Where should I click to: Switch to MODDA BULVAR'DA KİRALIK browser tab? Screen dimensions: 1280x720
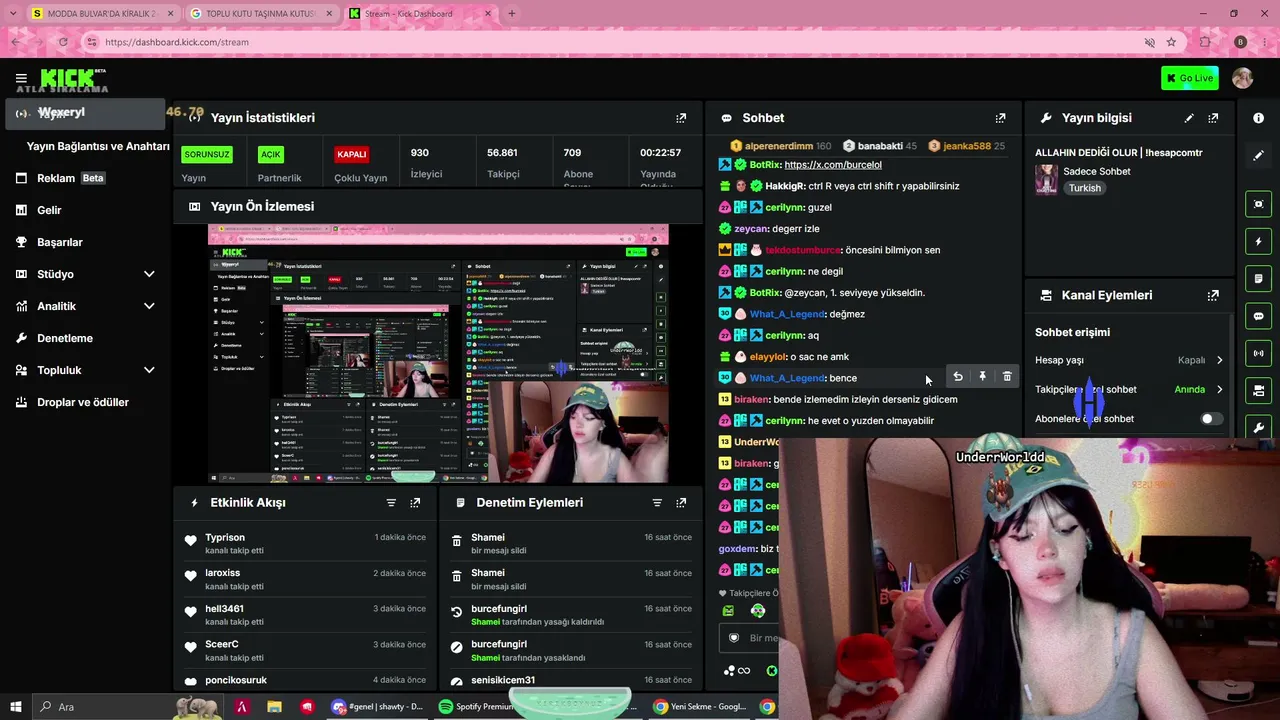click(102, 14)
